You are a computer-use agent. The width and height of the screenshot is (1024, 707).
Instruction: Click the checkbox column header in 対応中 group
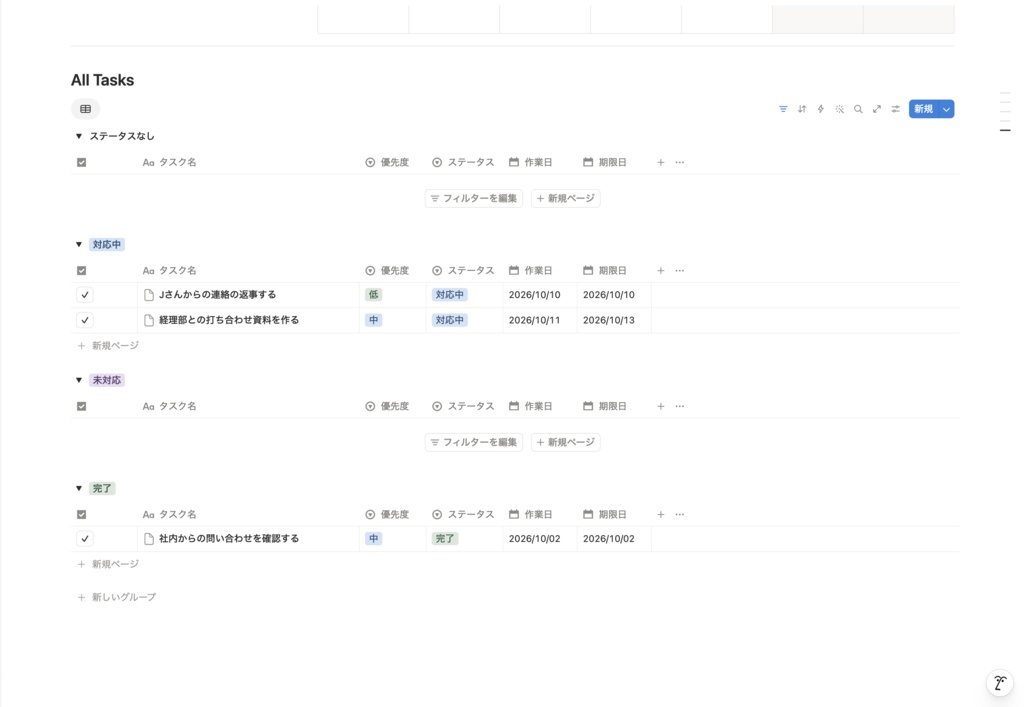(82, 270)
